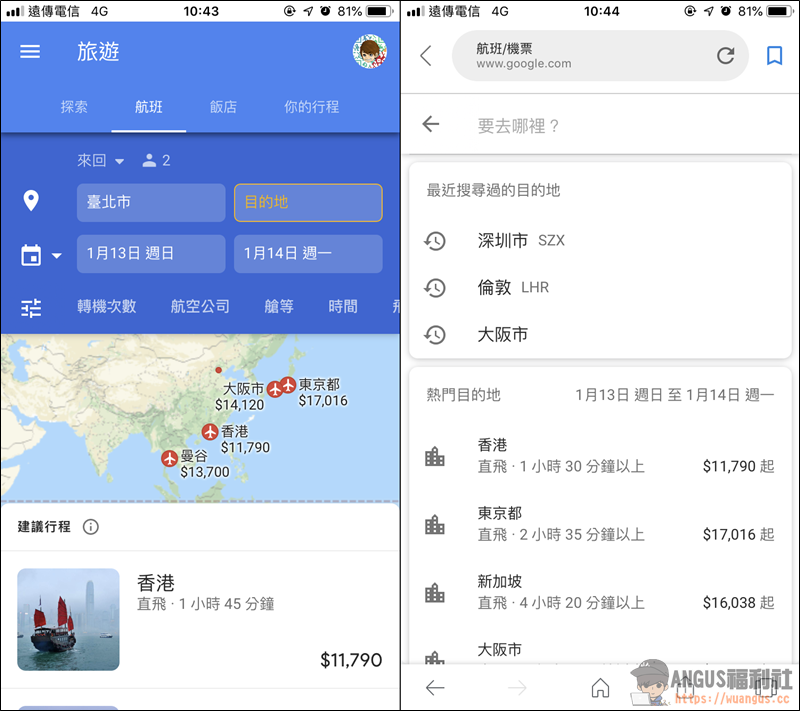Reload the page with refresh icon

pyautogui.click(x=725, y=56)
